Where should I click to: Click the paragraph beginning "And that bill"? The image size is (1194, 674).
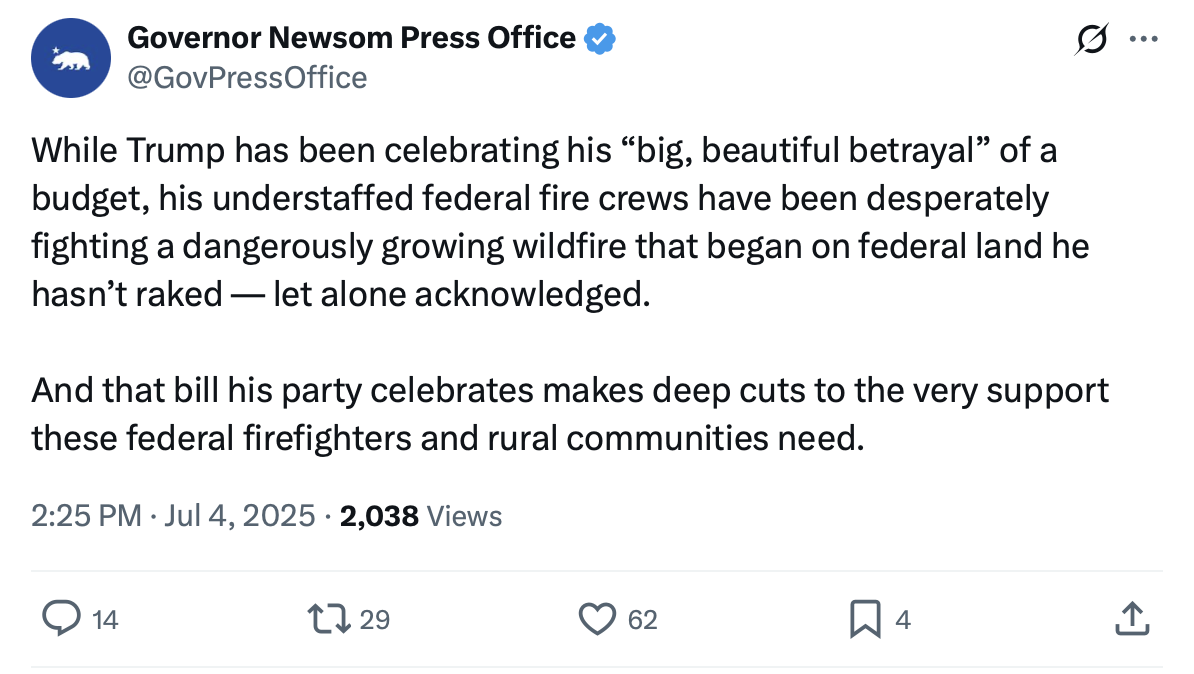point(570,413)
